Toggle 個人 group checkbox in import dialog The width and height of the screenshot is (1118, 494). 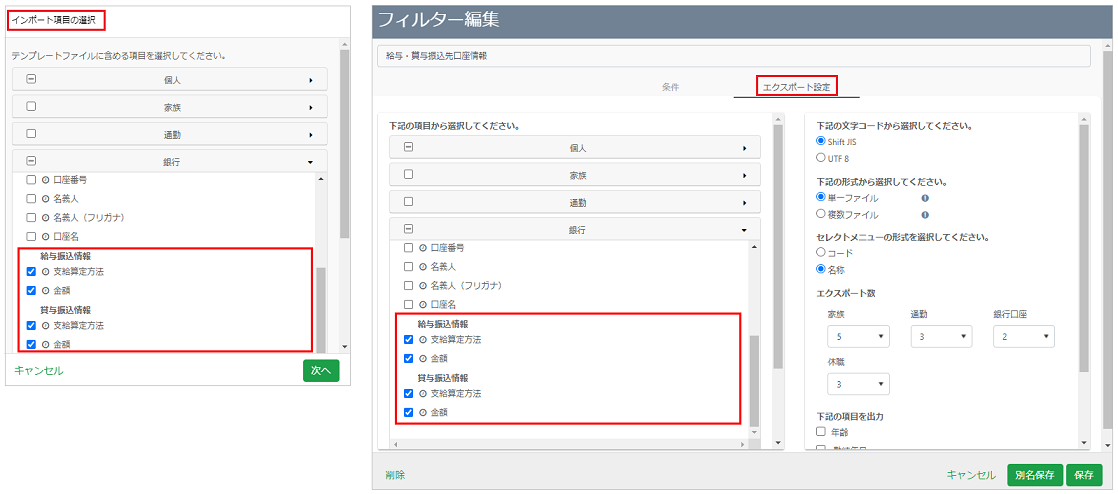(31, 80)
